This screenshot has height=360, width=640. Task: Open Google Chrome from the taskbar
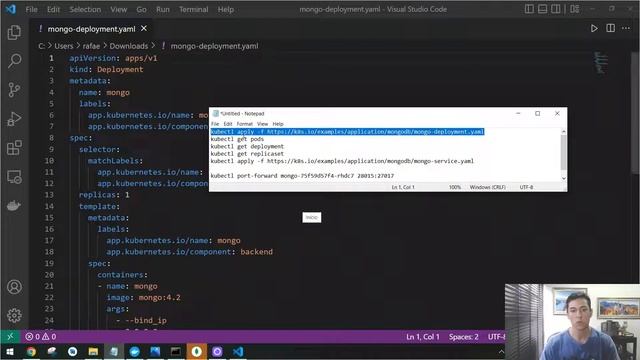coord(31,351)
